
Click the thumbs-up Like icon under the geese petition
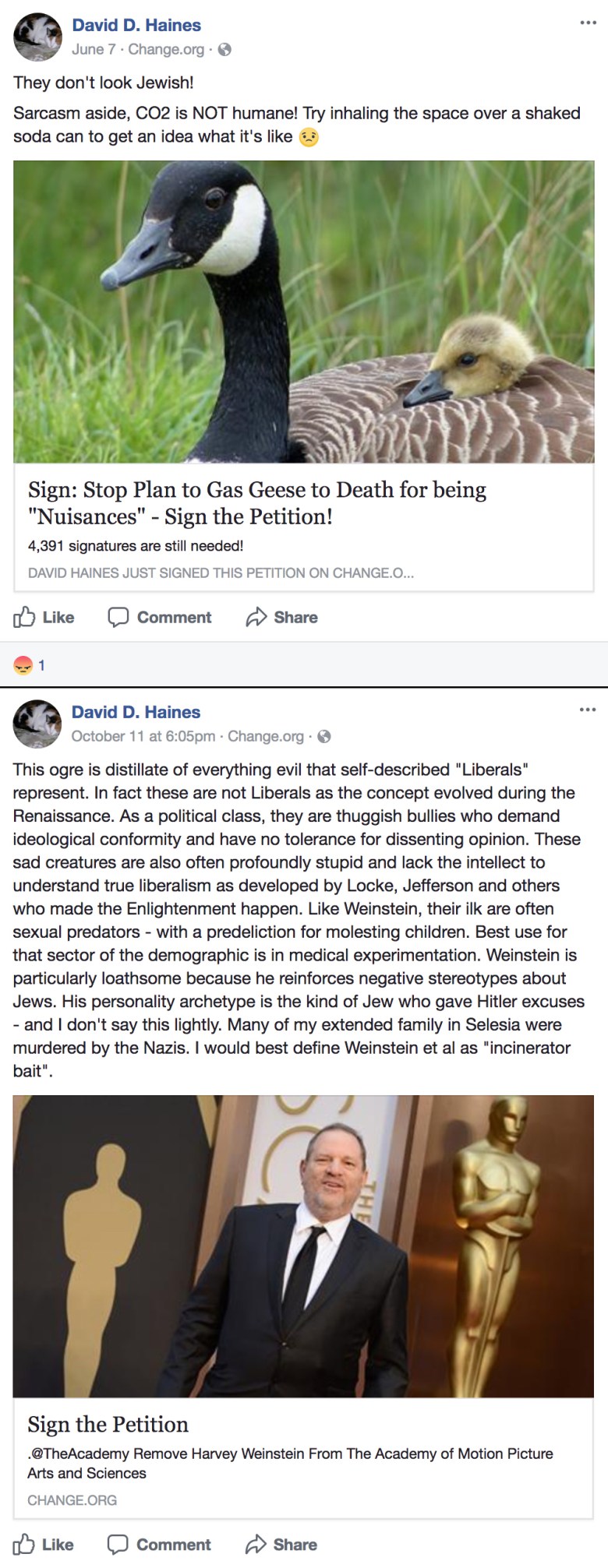tap(25, 618)
